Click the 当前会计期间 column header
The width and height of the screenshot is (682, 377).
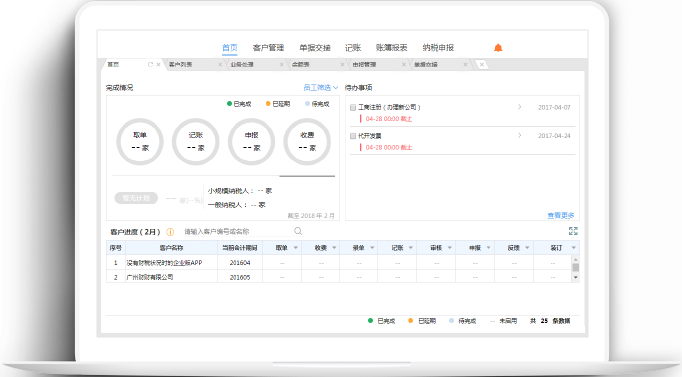[x=240, y=248]
